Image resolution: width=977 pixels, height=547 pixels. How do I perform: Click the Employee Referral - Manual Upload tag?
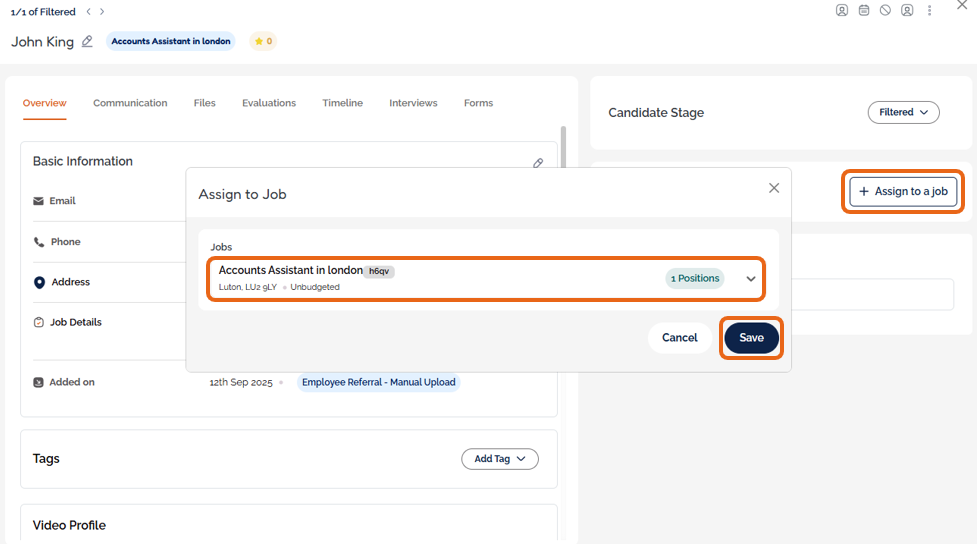378,382
